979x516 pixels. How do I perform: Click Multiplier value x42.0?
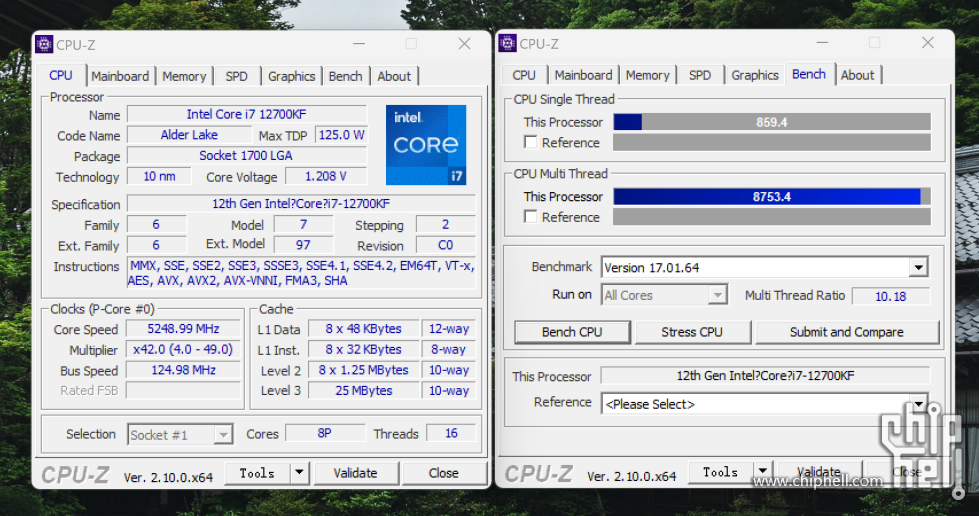tap(183, 349)
